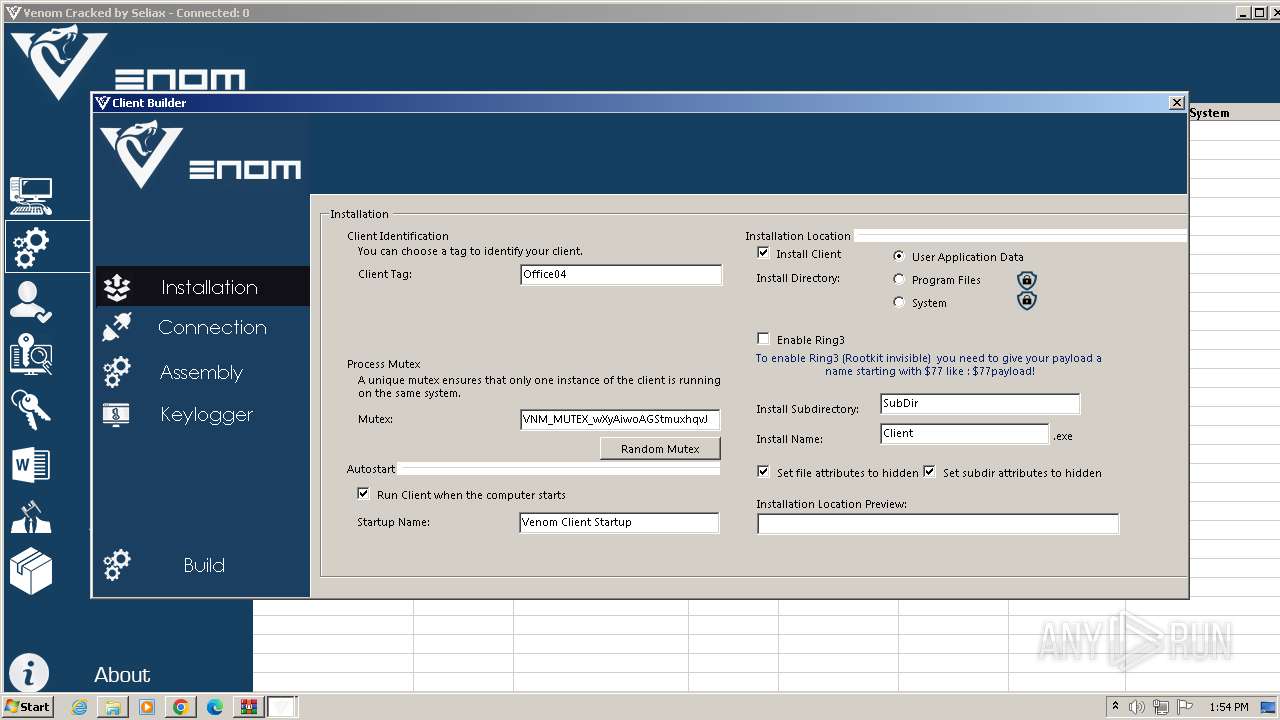Image resolution: width=1280 pixels, height=720 pixels.
Task: Open the computer clients icon in main sidebar
Action: [x=30, y=195]
